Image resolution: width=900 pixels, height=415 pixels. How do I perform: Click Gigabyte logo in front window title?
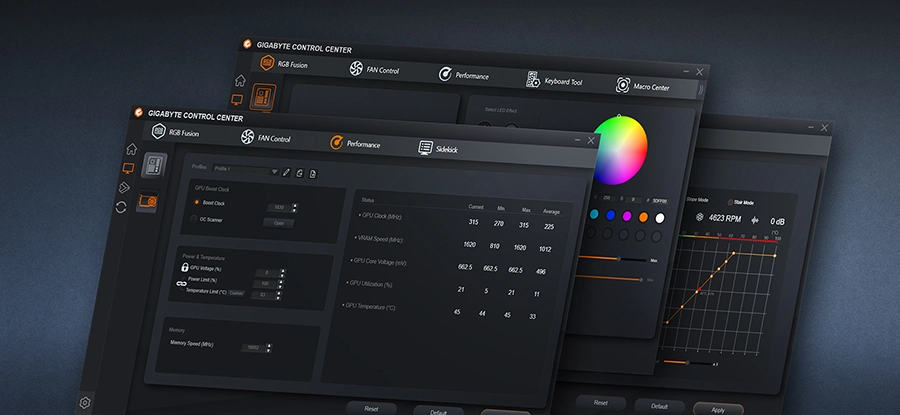tap(138, 113)
